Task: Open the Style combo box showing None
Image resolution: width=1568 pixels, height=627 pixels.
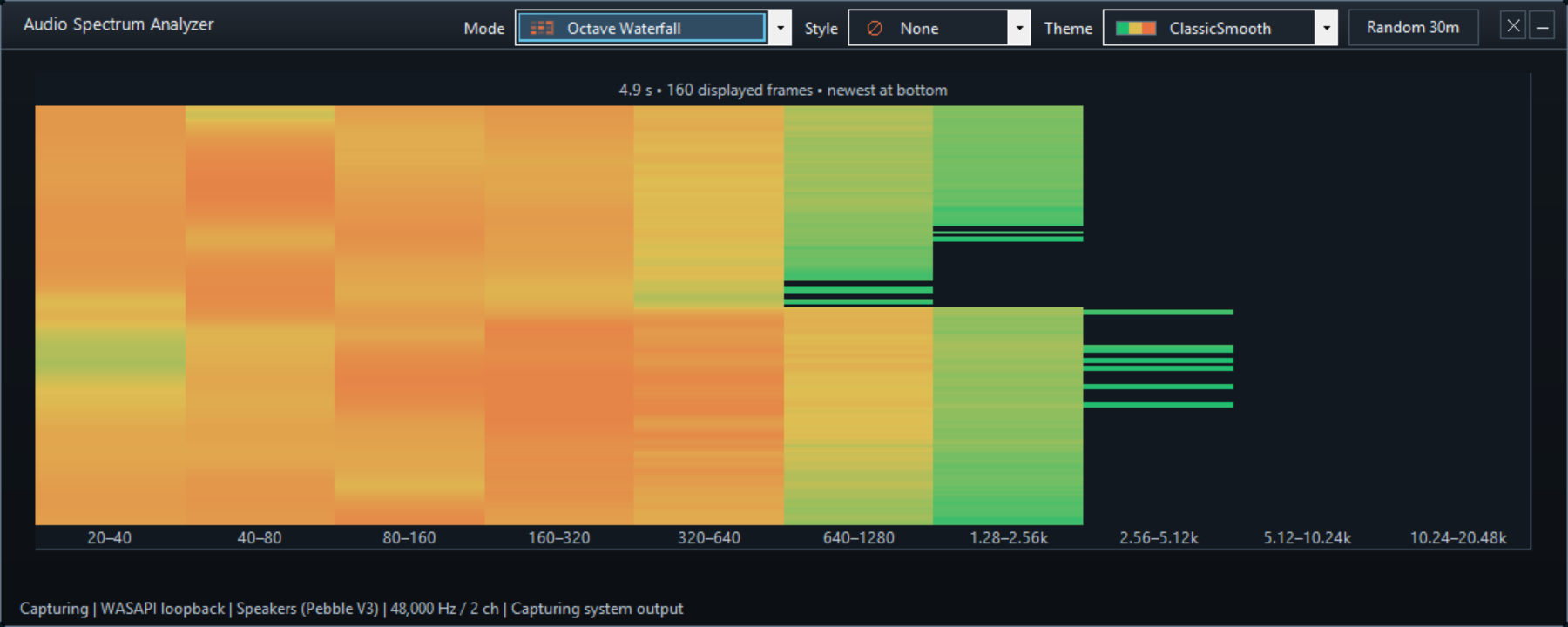Action: pos(939,28)
